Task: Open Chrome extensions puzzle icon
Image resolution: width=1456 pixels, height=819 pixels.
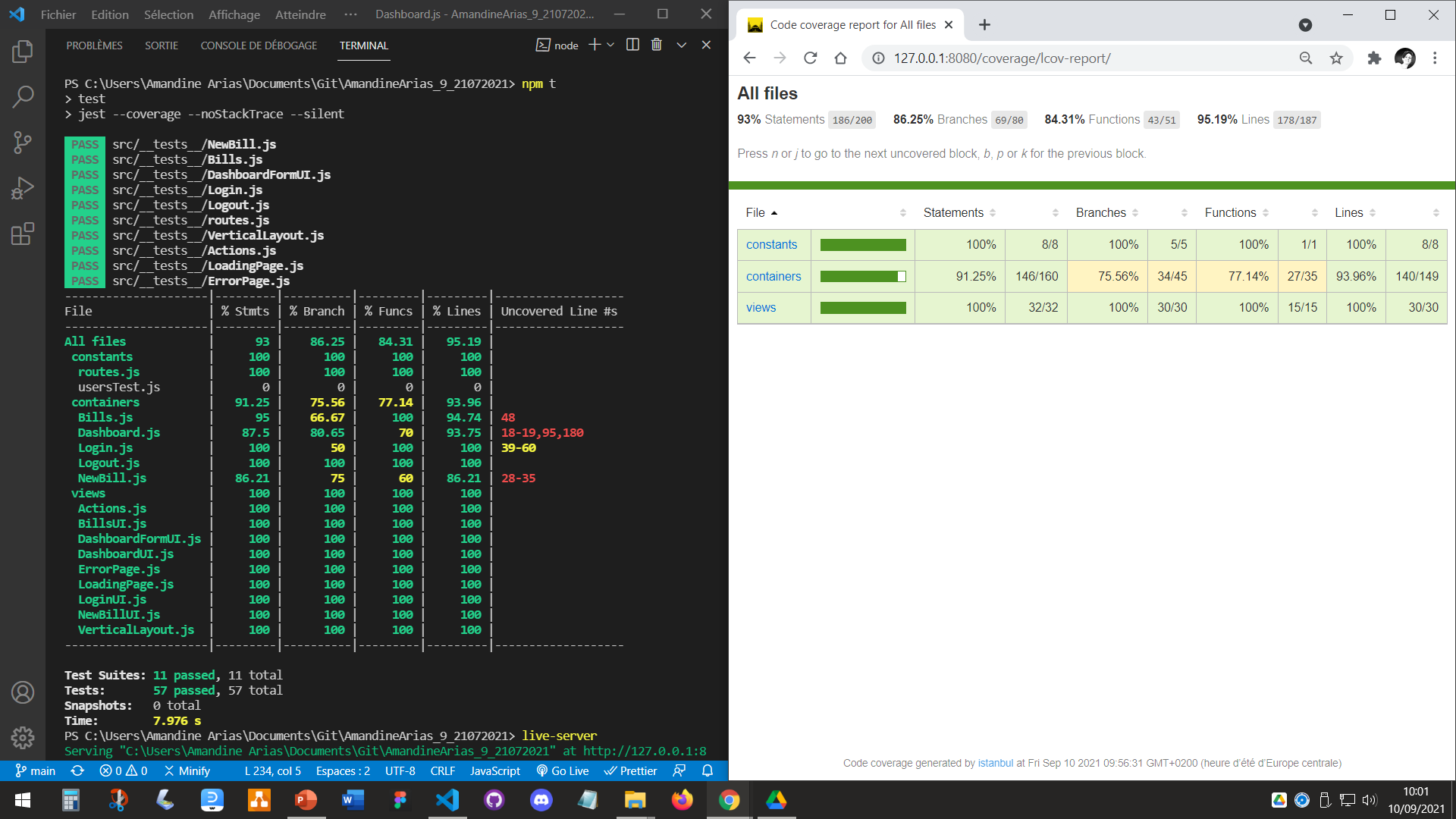Action: pyautogui.click(x=1374, y=58)
